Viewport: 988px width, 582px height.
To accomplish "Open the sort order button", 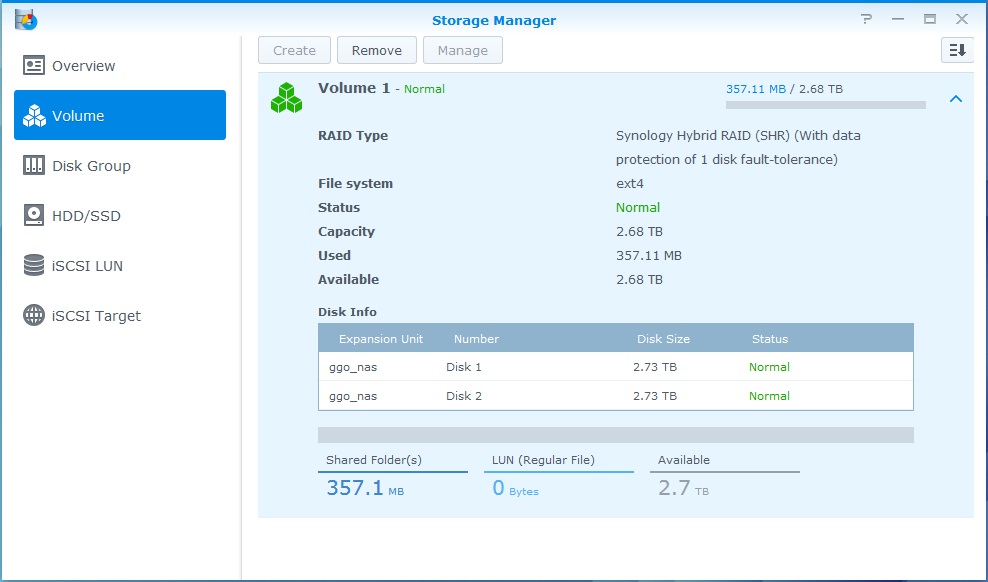I will click(956, 50).
